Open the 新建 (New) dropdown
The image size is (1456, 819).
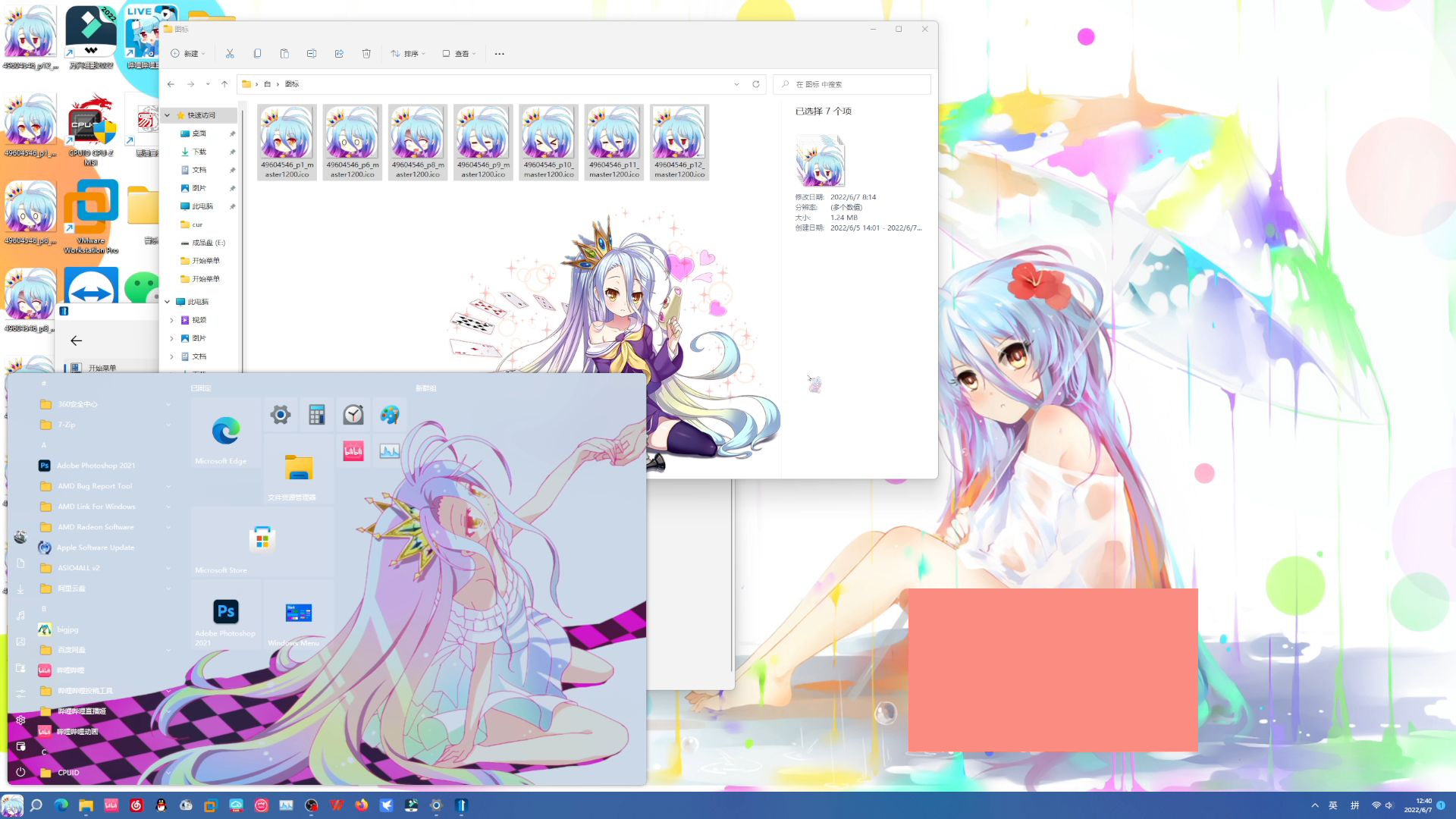pyautogui.click(x=188, y=54)
